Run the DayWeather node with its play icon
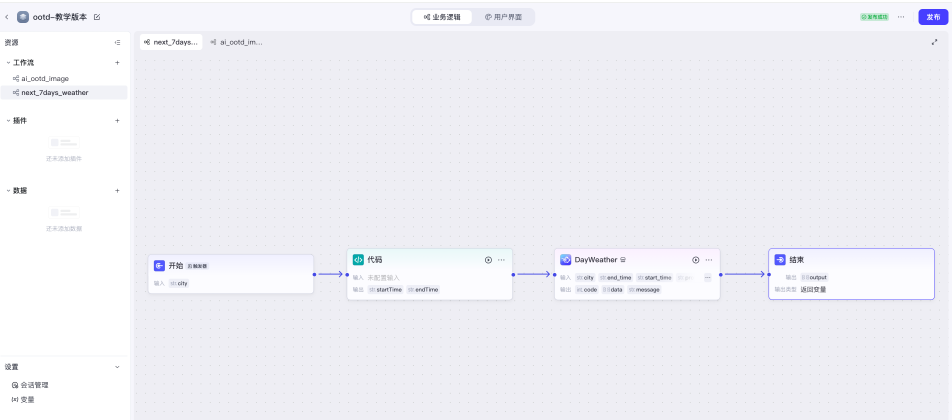The width and height of the screenshot is (952, 420). 696,260
